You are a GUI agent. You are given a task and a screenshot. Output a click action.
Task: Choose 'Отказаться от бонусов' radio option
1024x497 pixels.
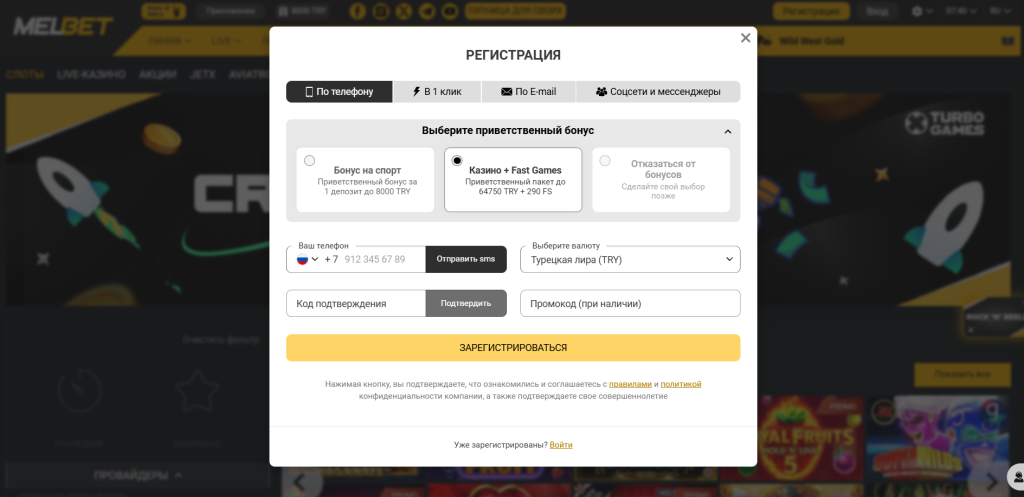(605, 161)
